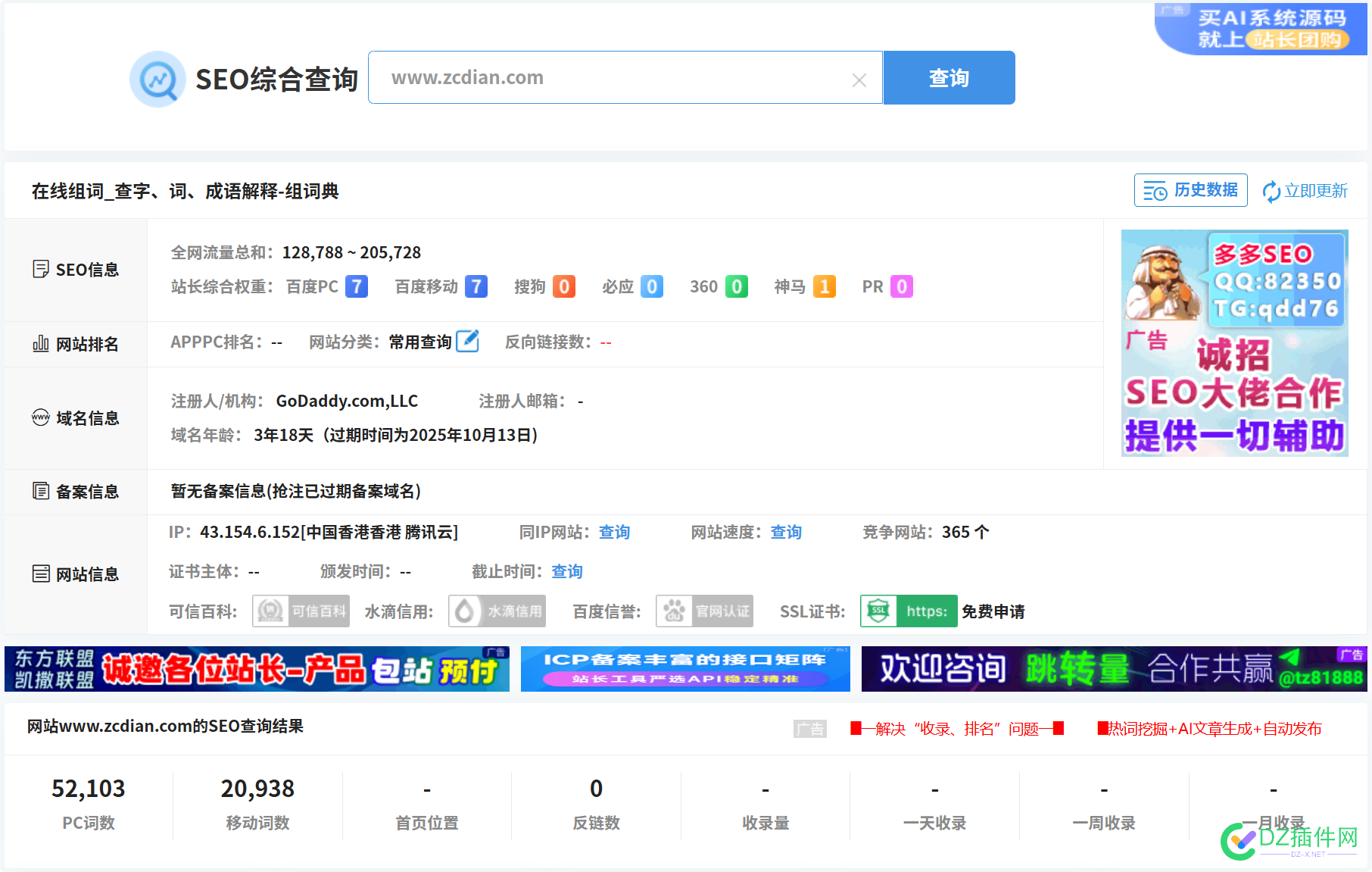The image size is (1372, 872).
Task: Click the 水滴信用 badge
Action: (497, 611)
